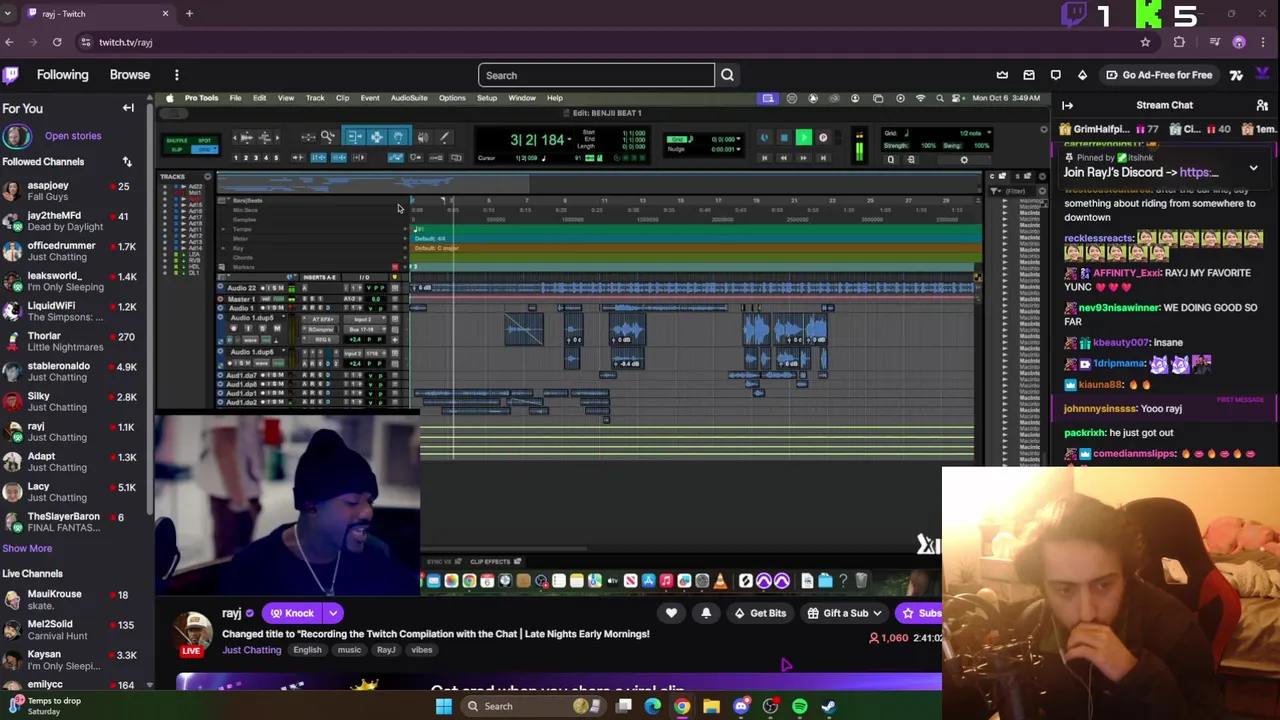The width and height of the screenshot is (1280, 720).
Task: Open Pro Tools Track menu
Action: click(315, 98)
